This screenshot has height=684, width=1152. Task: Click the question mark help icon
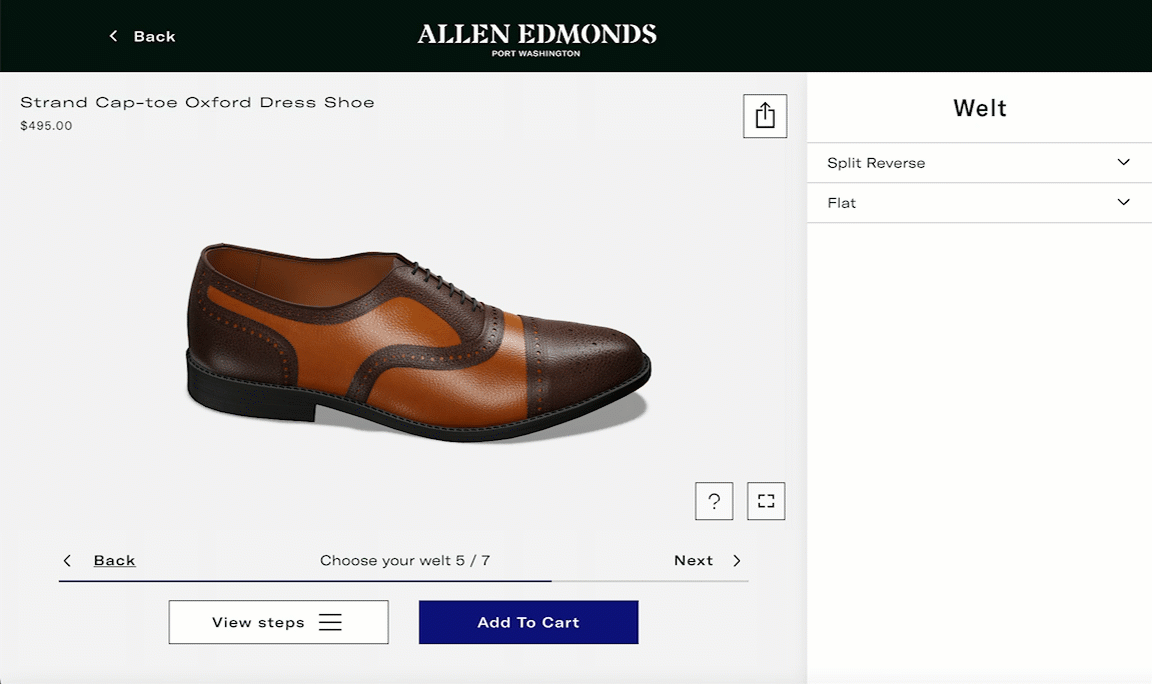[714, 501]
